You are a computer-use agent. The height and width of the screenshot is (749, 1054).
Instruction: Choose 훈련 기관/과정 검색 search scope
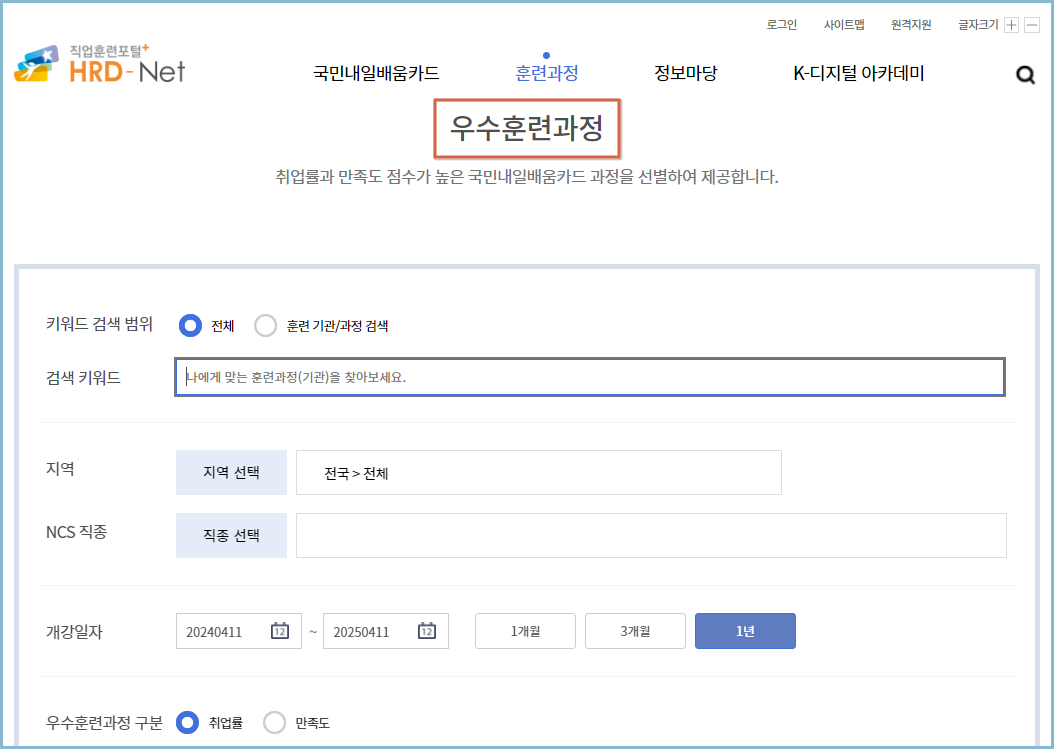coord(265,325)
